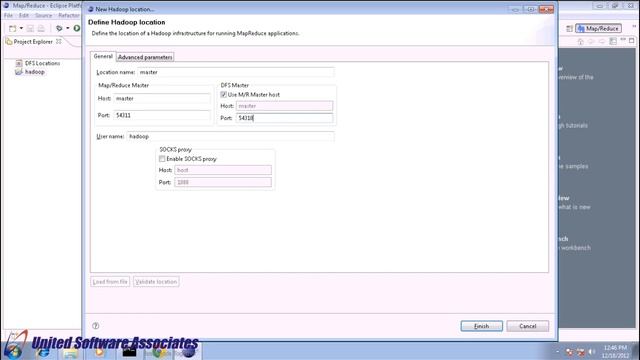
Task: Click the Map/Reduce Master Host field
Action: click(x=162, y=98)
